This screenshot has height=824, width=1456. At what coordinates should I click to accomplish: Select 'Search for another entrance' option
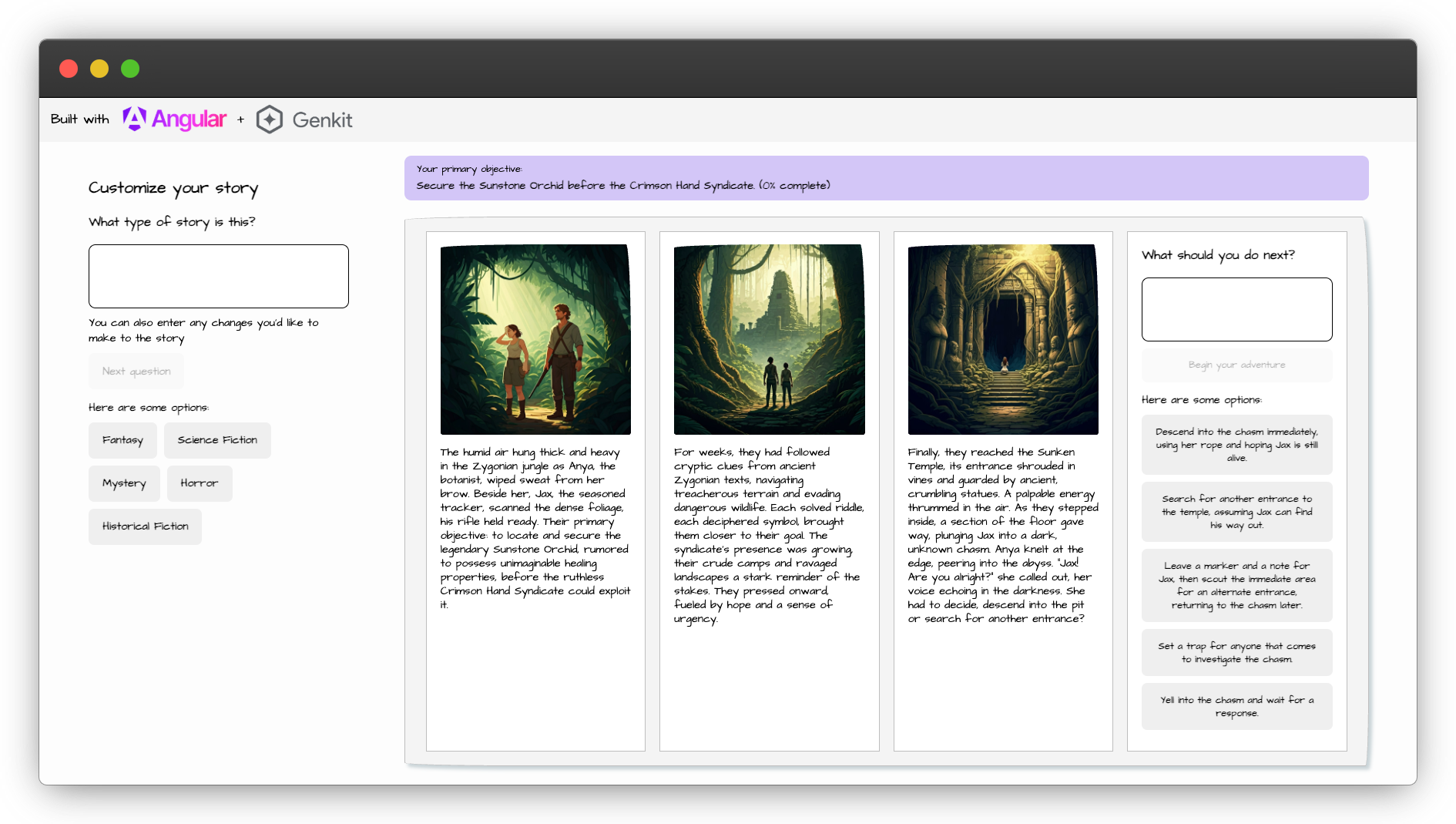[1236, 512]
